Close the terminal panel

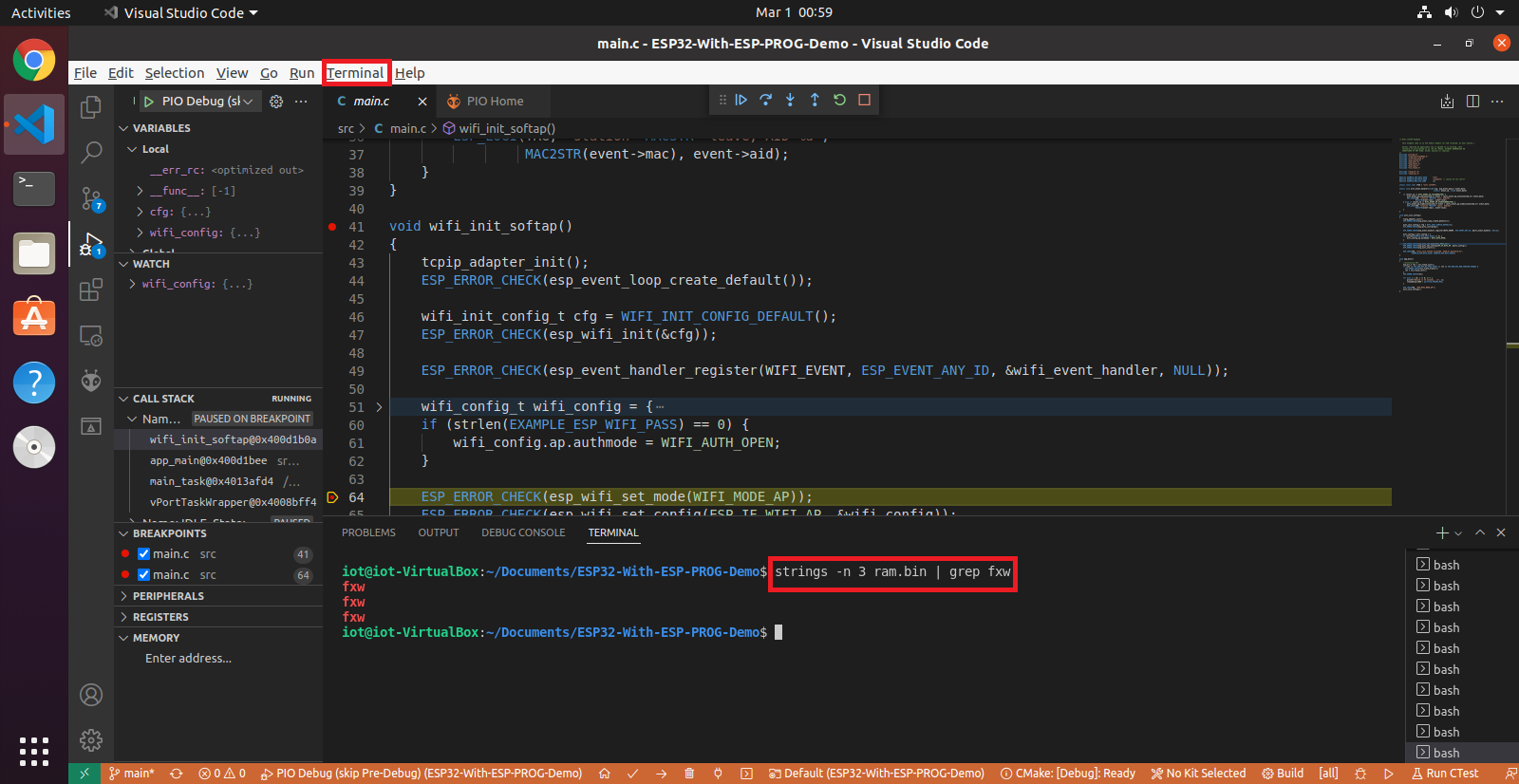click(1501, 532)
